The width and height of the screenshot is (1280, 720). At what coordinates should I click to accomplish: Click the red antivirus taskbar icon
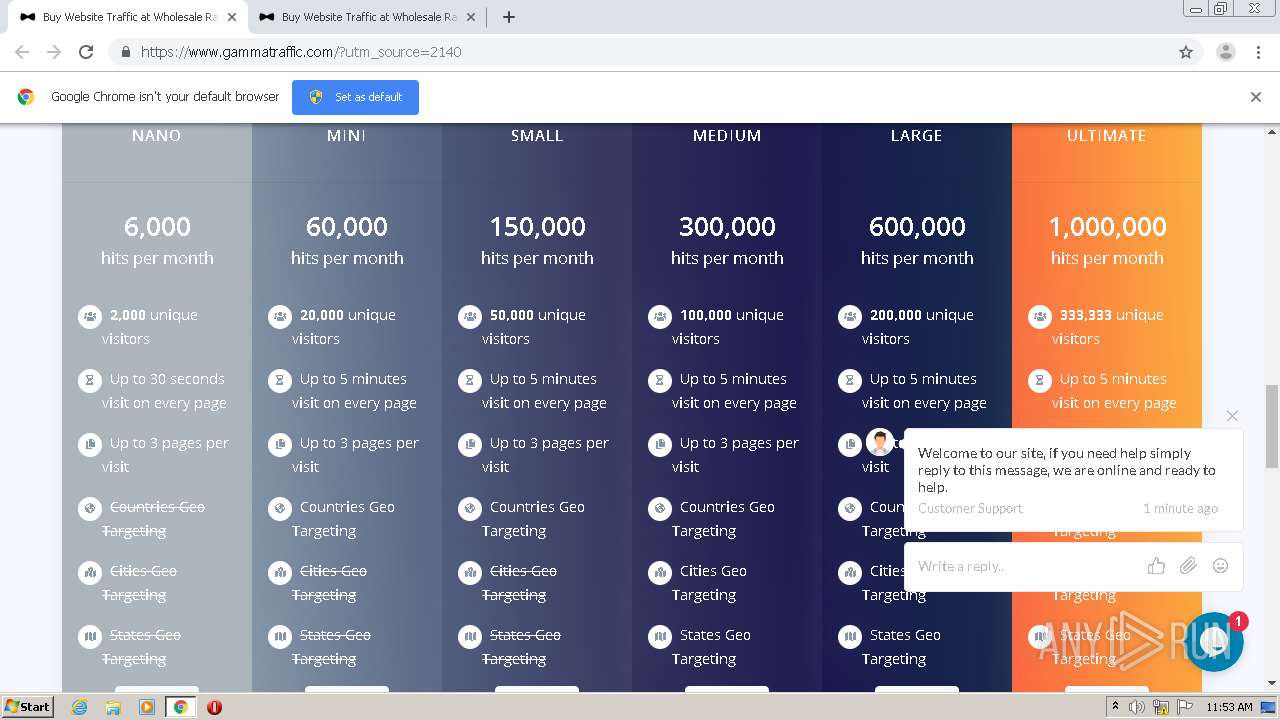point(214,707)
